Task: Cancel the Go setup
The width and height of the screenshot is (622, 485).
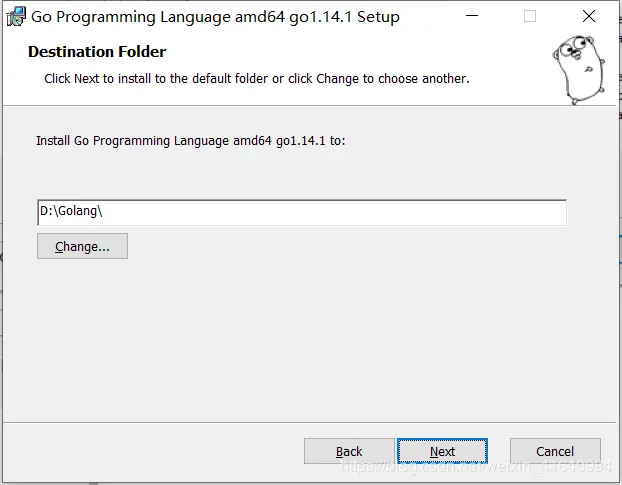Action: 555,451
